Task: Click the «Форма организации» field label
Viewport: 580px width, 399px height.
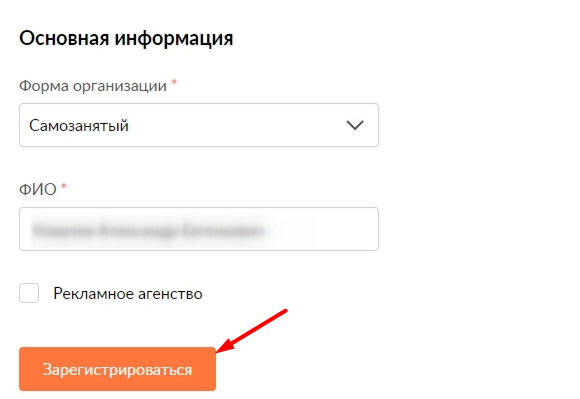Action: [93, 86]
